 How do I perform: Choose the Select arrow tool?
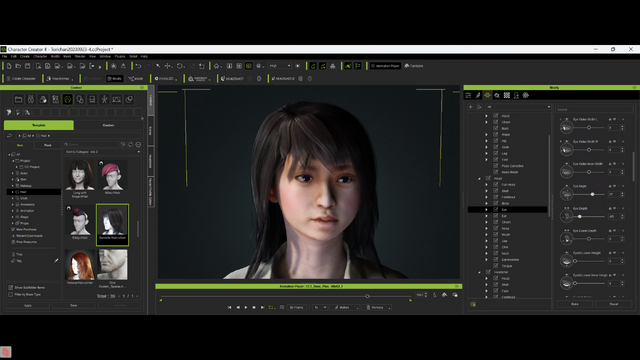point(158,66)
